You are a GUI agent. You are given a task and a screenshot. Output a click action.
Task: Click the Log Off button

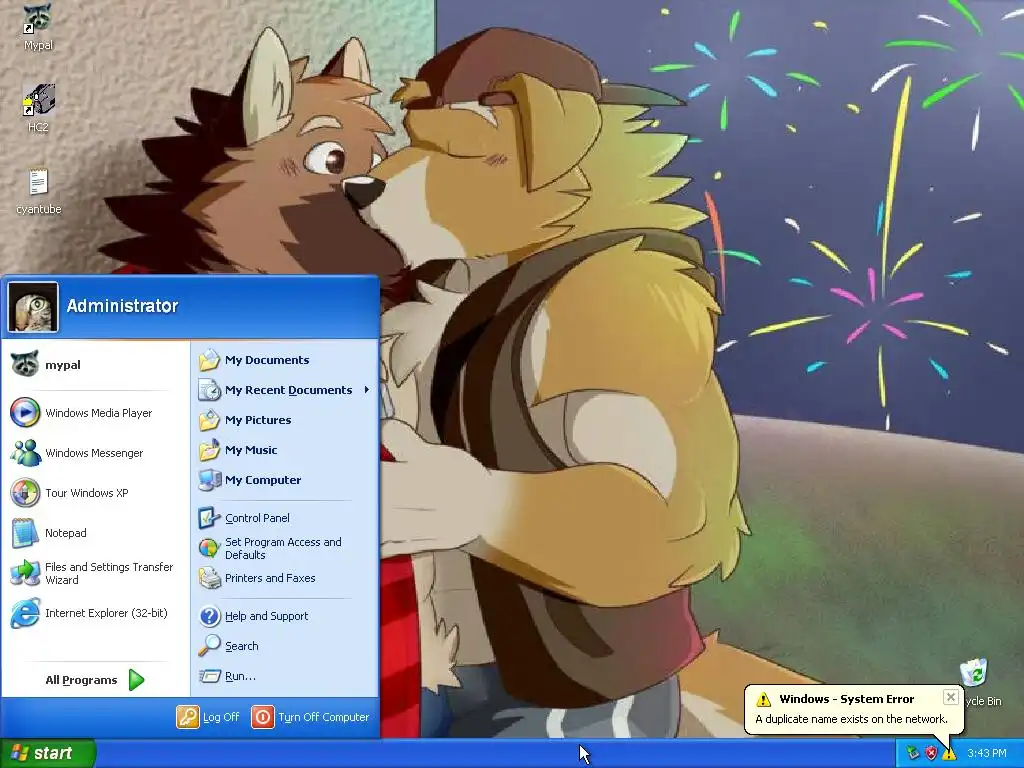[208, 717]
